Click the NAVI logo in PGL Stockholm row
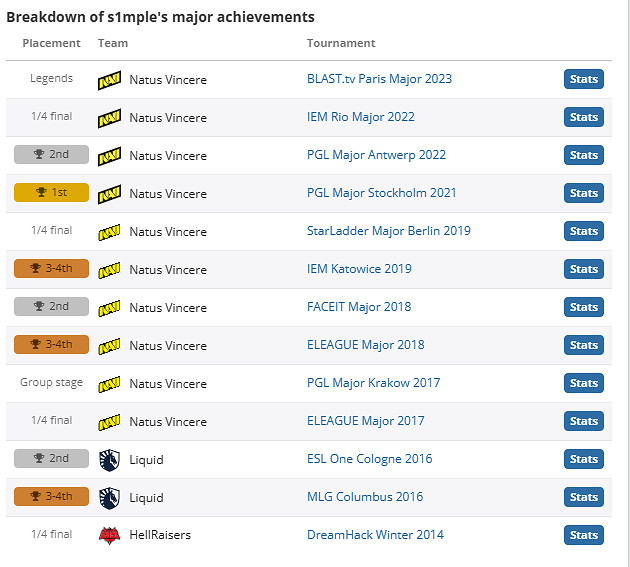Image resolution: width=630 pixels, height=567 pixels. pyautogui.click(x=109, y=193)
